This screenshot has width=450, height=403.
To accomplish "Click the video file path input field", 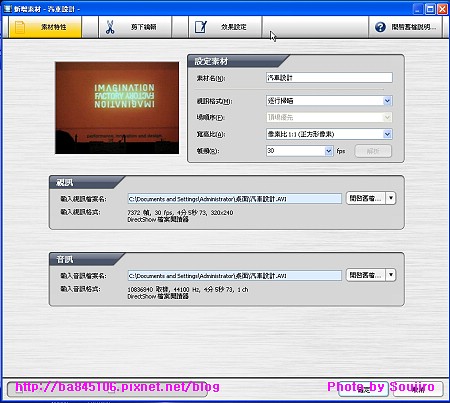I will coord(235,199).
